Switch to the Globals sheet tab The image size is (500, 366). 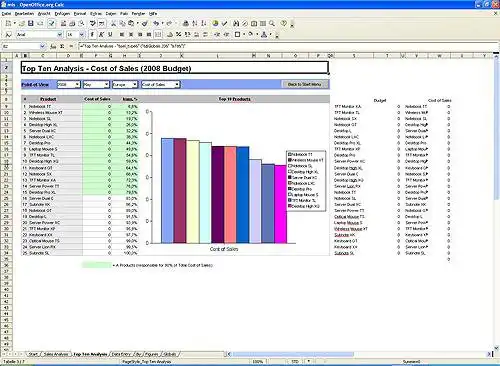(x=170, y=354)
